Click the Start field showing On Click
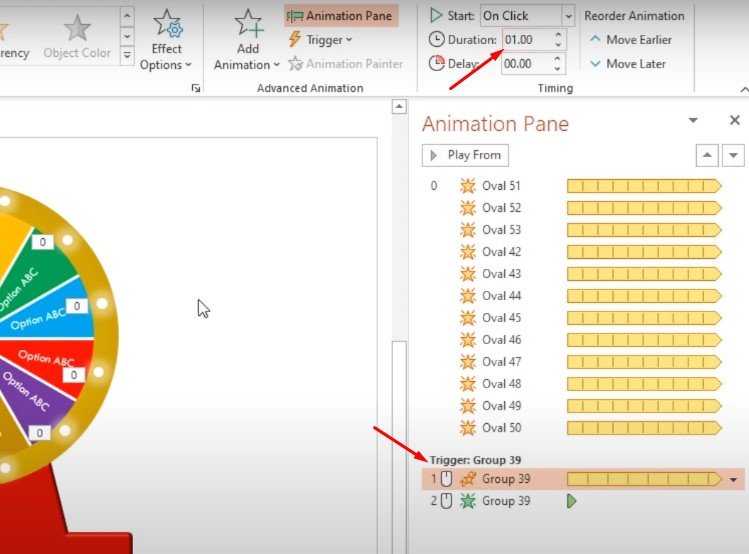749x554 pixels. tap(521, 16)
